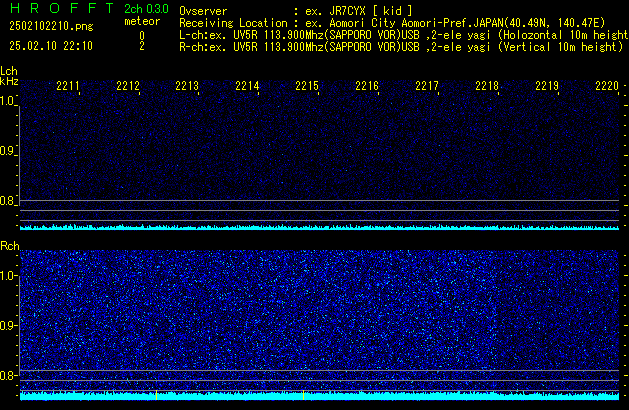Screen dimensions: 629x410
Task: Click the 0.9 frequency label on Lch axis
Action: 7,151
